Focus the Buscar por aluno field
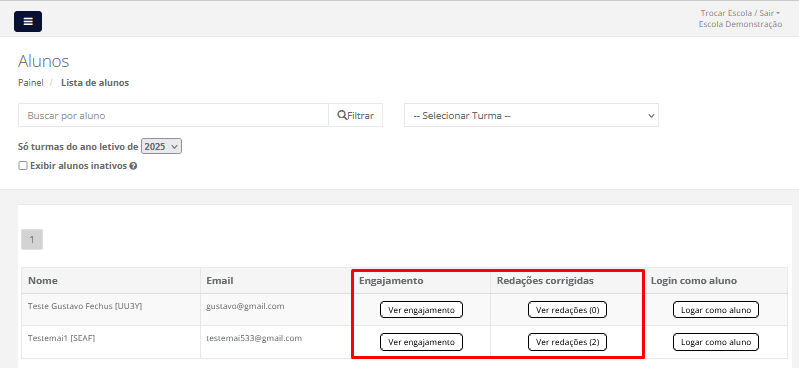799x368 pixels. [x=173, y=115]
